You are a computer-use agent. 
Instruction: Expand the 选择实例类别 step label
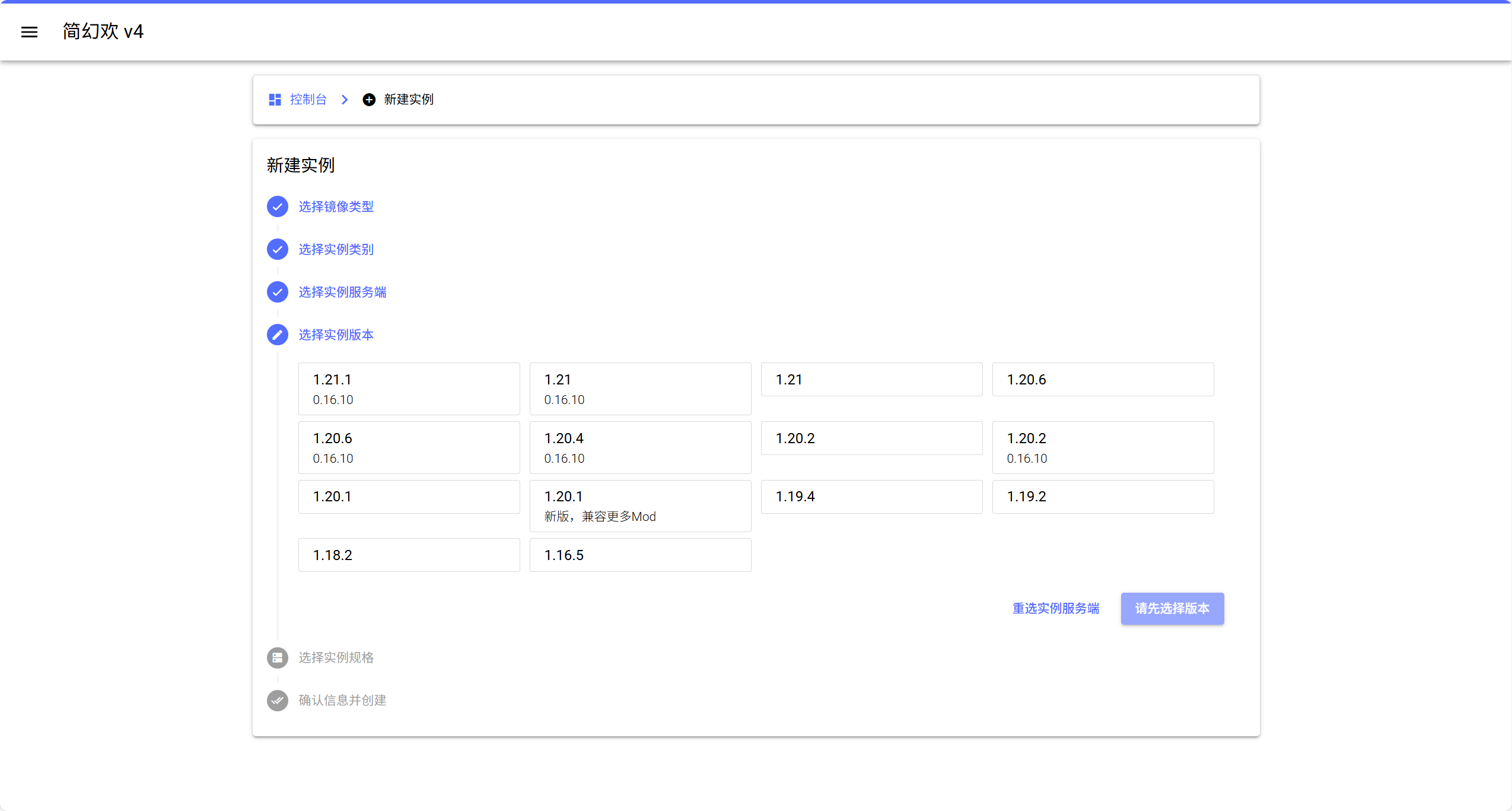pos(336,249)
